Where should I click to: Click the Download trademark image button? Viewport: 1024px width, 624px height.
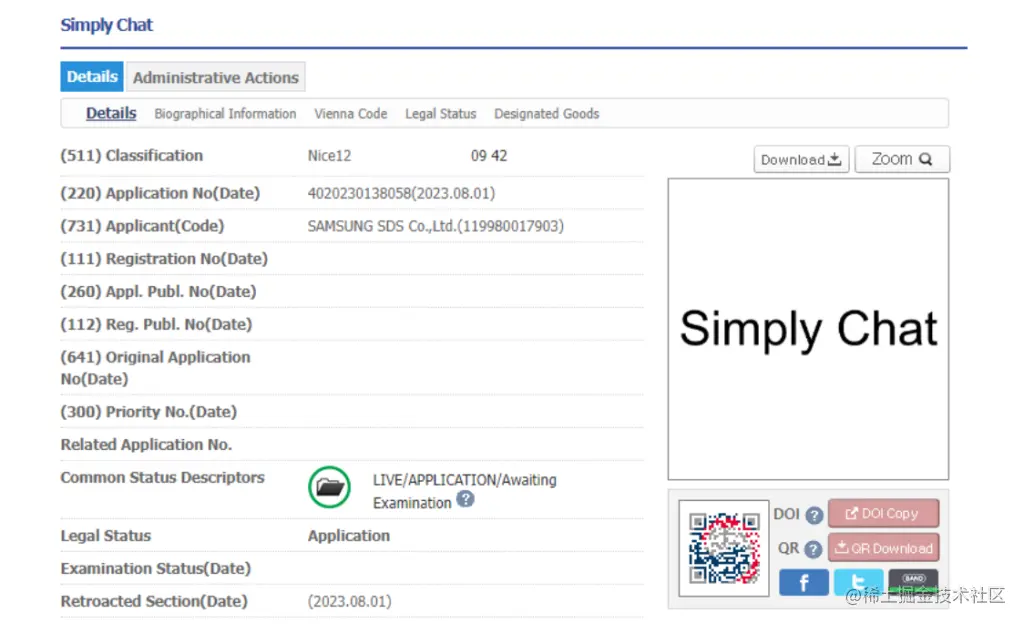pyautogui.click(x=801, y=159)
